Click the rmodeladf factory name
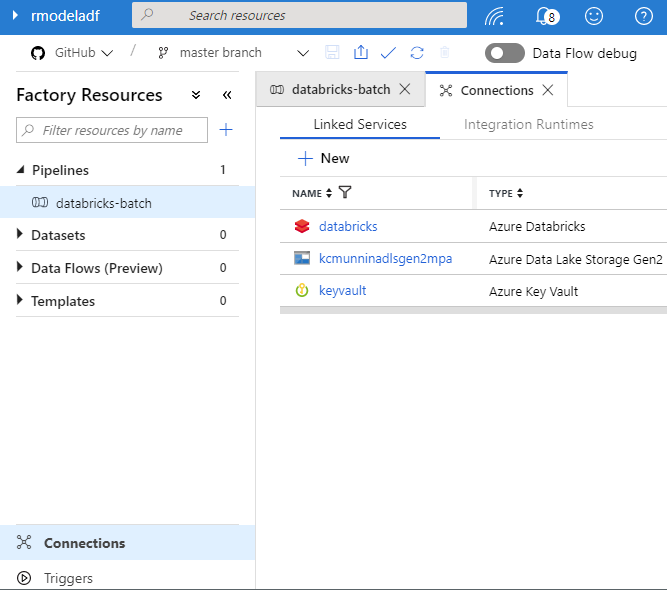The height and width of the screenshot is (590, 667). coord(65,16)
